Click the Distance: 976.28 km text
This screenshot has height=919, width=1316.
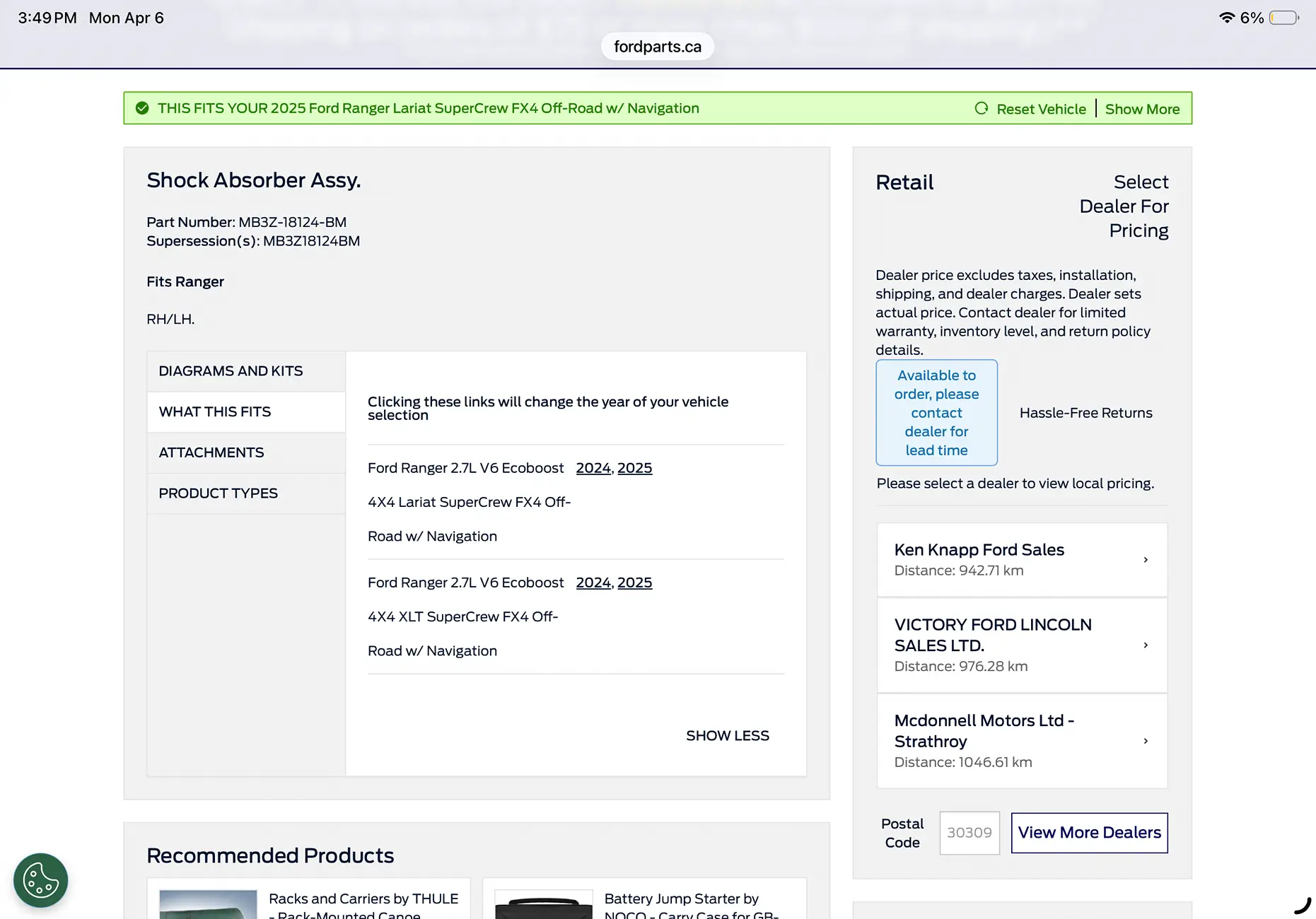pos(961,666)
